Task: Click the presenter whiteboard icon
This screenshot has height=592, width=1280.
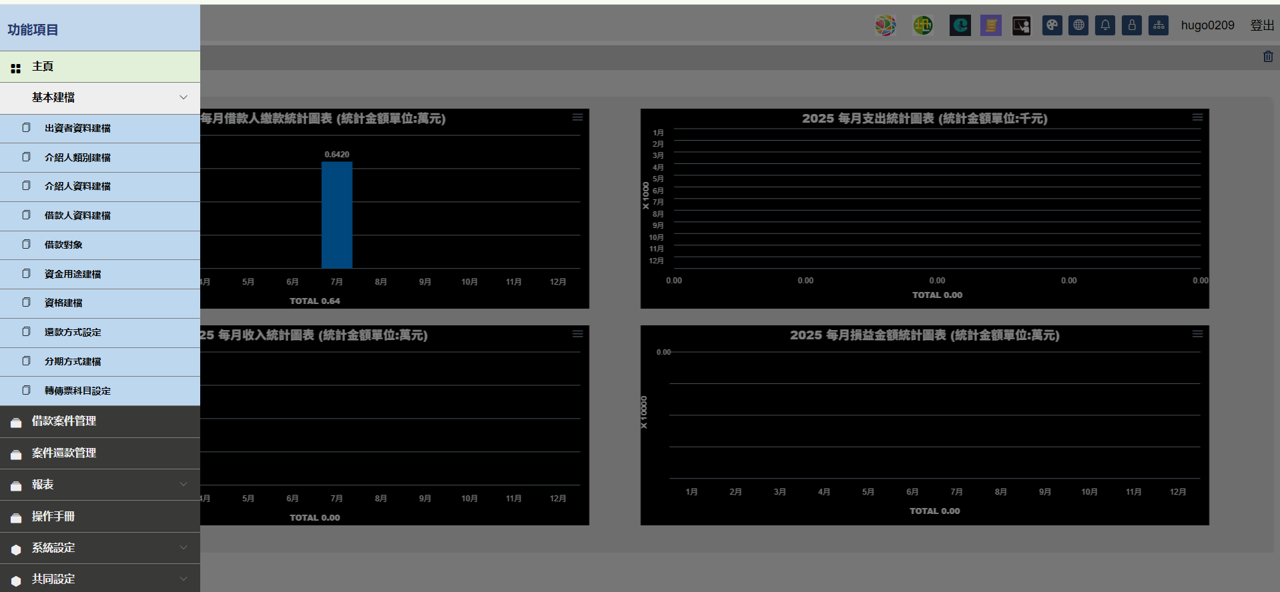Action: [1021, 26]
